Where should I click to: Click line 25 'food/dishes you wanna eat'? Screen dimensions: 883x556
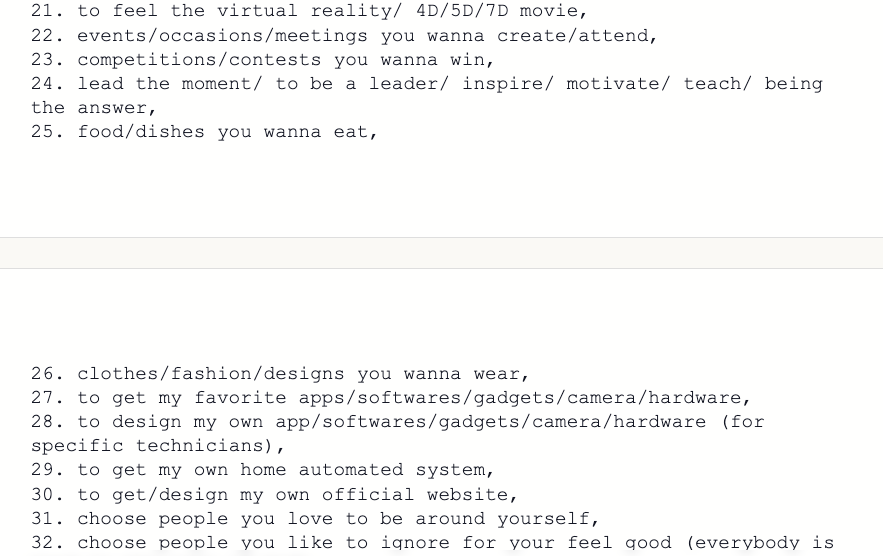tap(204, 132)
